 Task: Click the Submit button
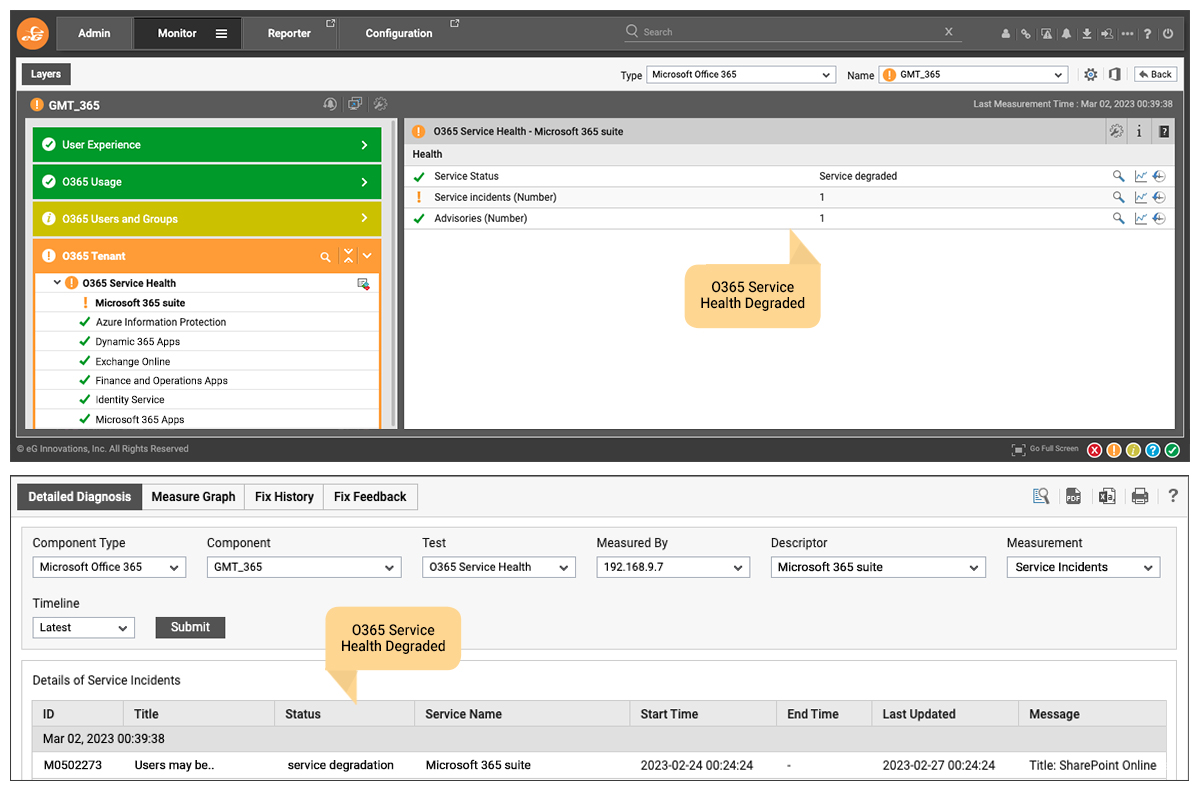coord(190,628)
